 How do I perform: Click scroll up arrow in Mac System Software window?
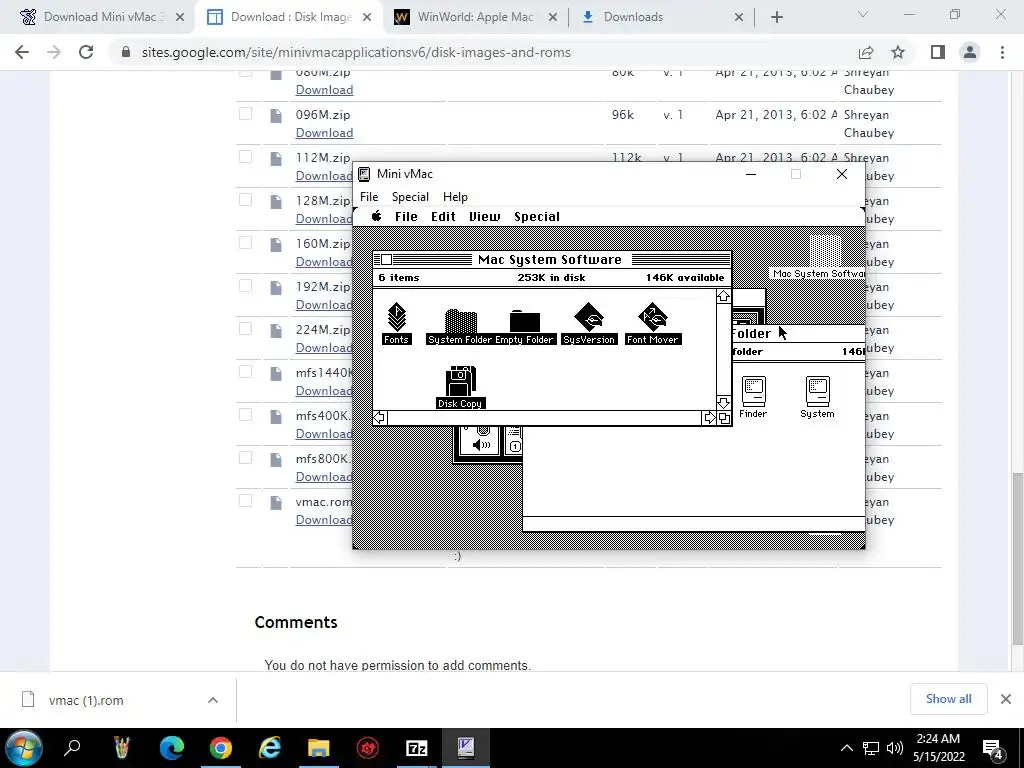[724, 296]
